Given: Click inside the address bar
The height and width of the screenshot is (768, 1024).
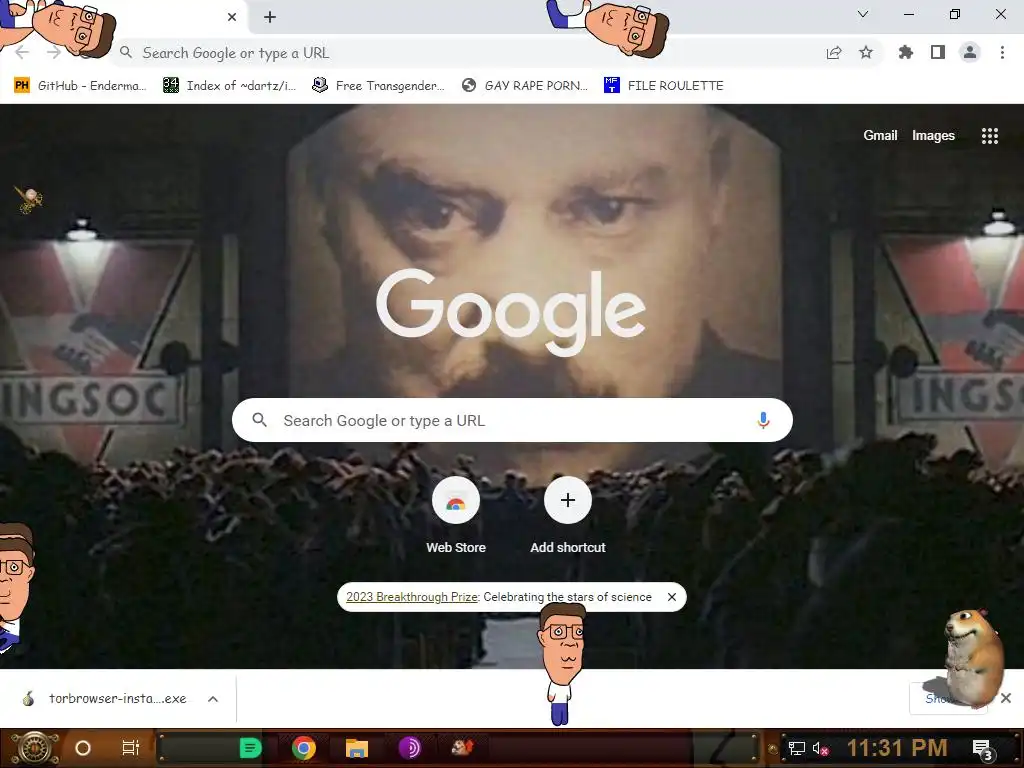Looking at the screenshot, I should 470,53.
